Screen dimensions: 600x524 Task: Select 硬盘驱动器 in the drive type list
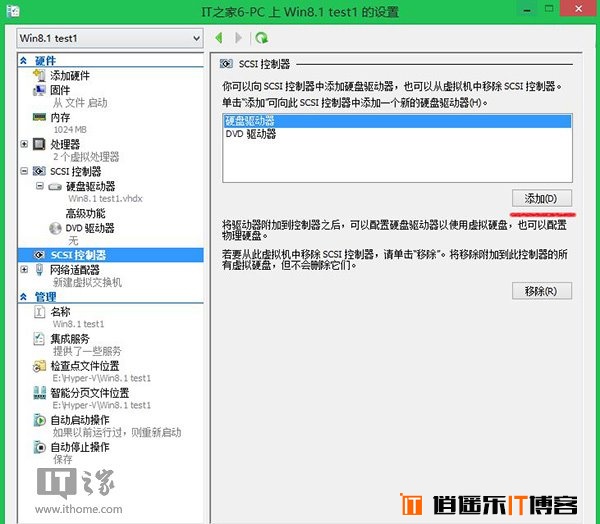tap(397, 121)
